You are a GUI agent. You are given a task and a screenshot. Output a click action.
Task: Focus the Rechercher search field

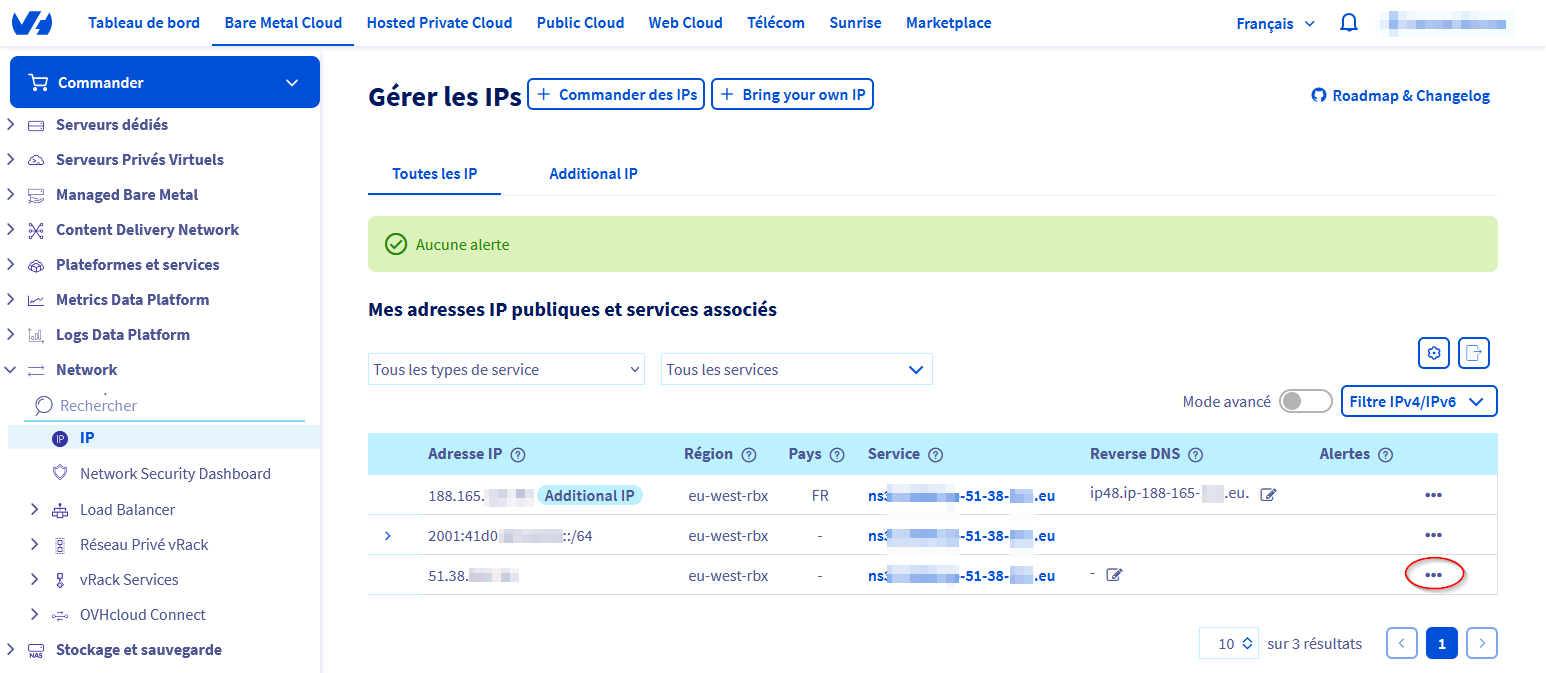tap(166, 405)
